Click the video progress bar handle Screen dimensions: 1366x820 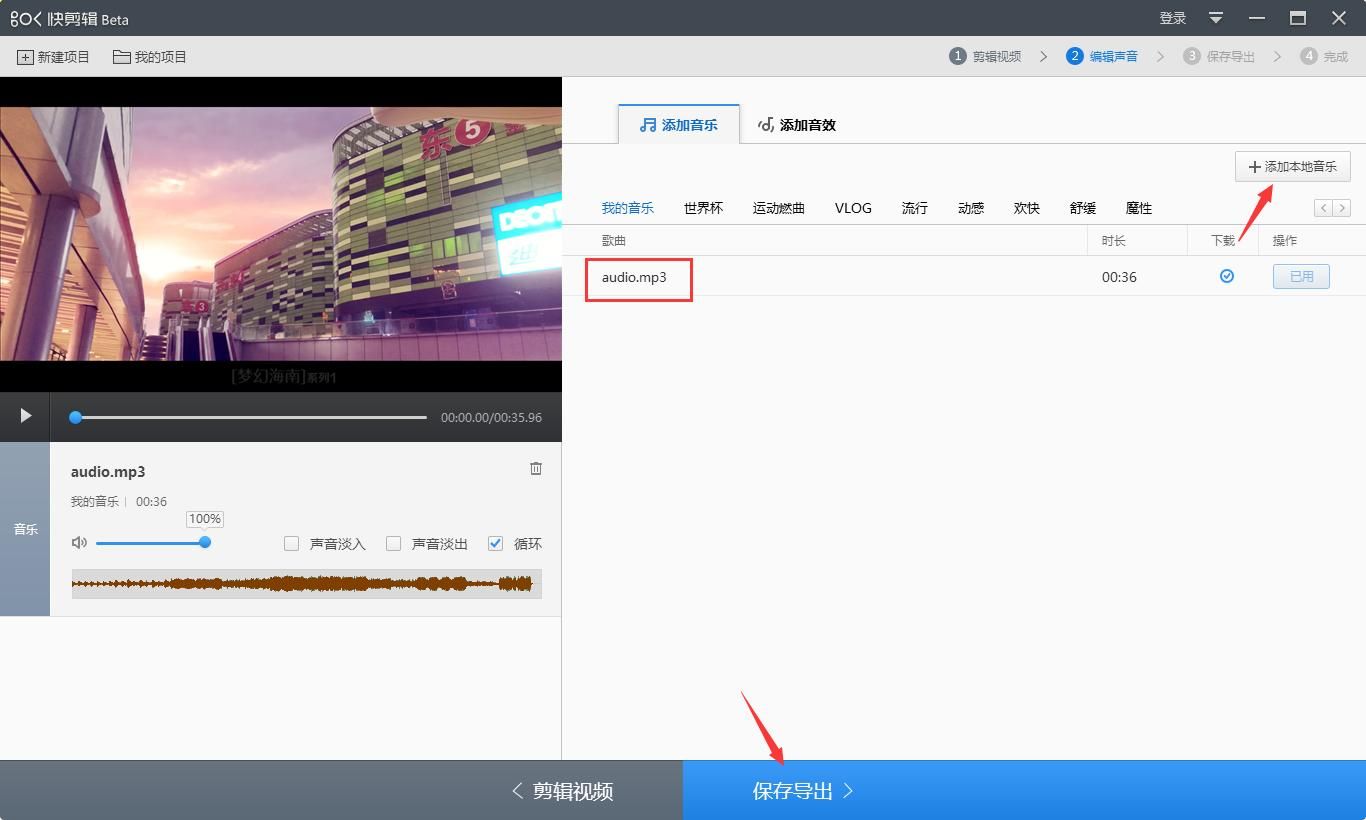[x=75, y=417]
